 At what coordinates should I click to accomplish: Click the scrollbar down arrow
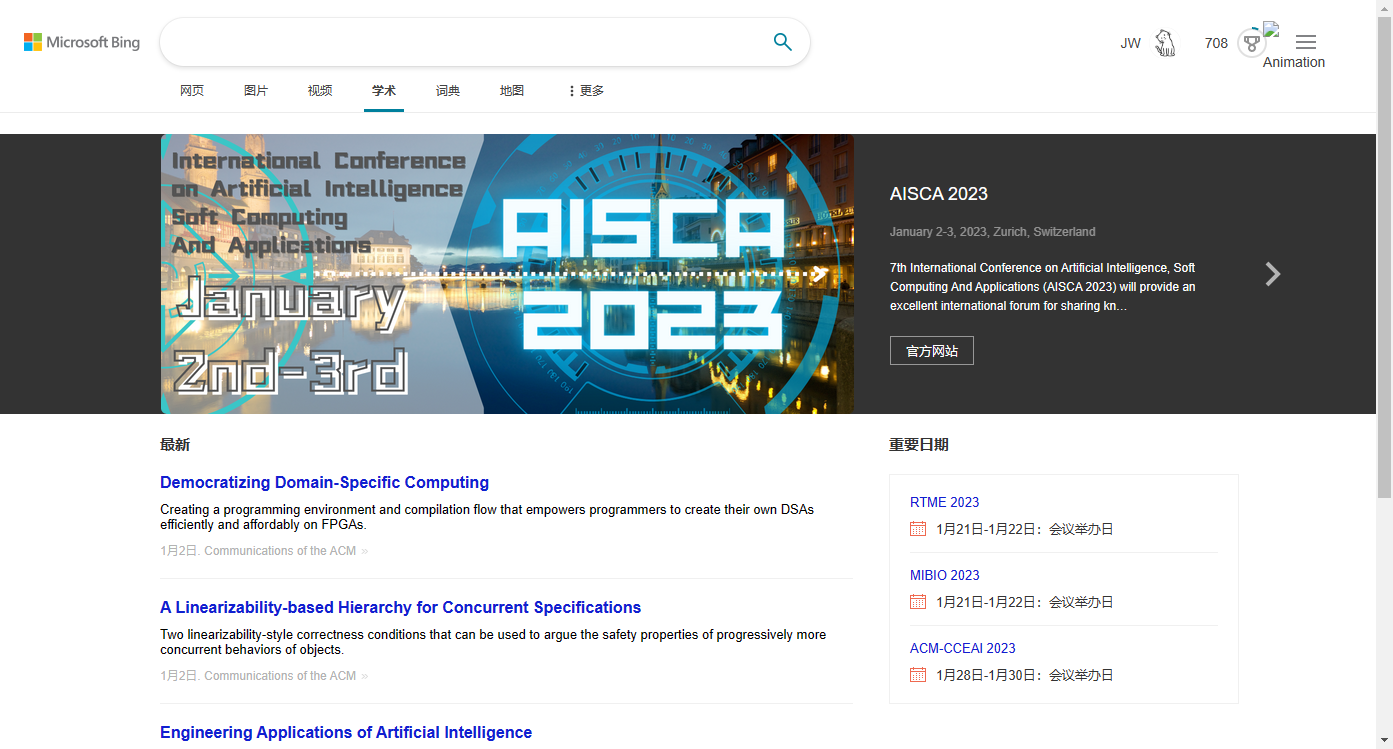[x=1384, y=741]
